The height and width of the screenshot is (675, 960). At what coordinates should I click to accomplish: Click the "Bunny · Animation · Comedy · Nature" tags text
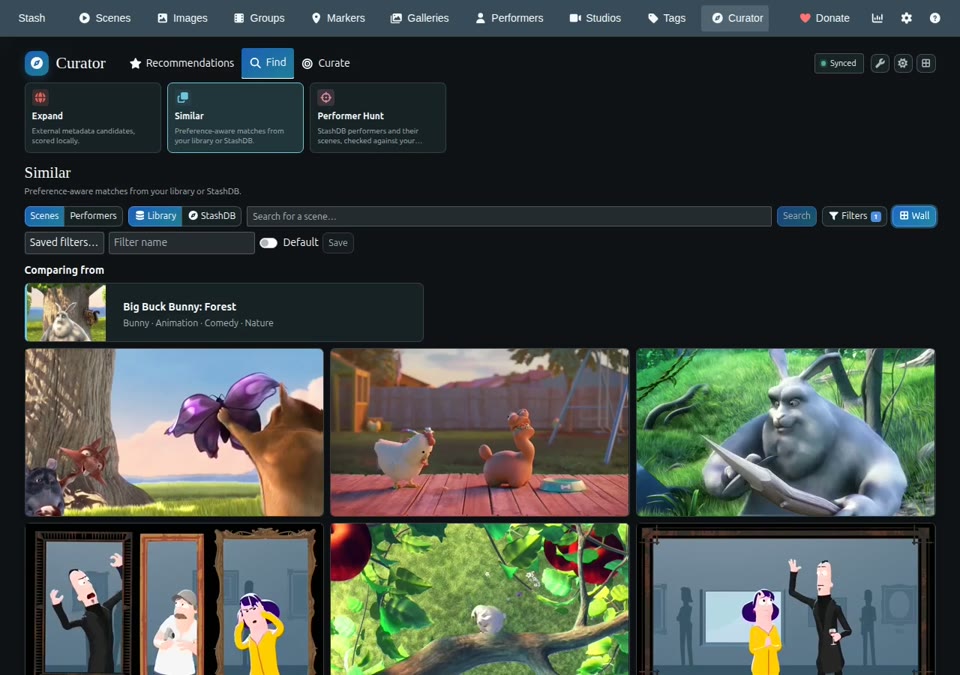198,323
